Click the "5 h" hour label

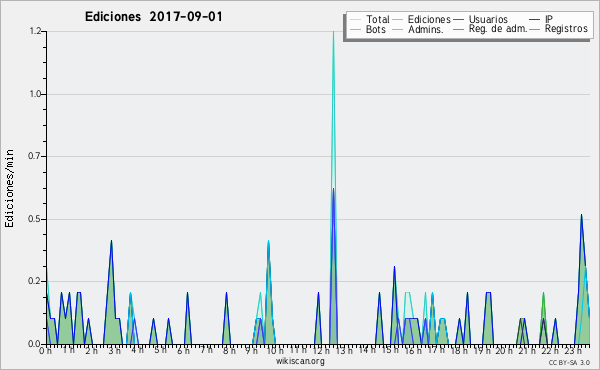click(x=160, y=350)
